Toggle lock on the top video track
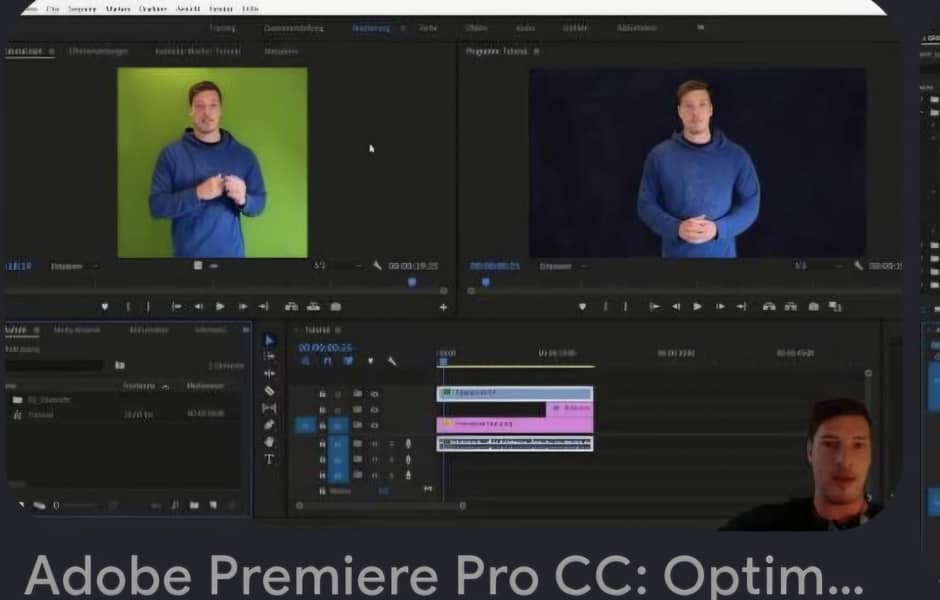 (323, 394)
